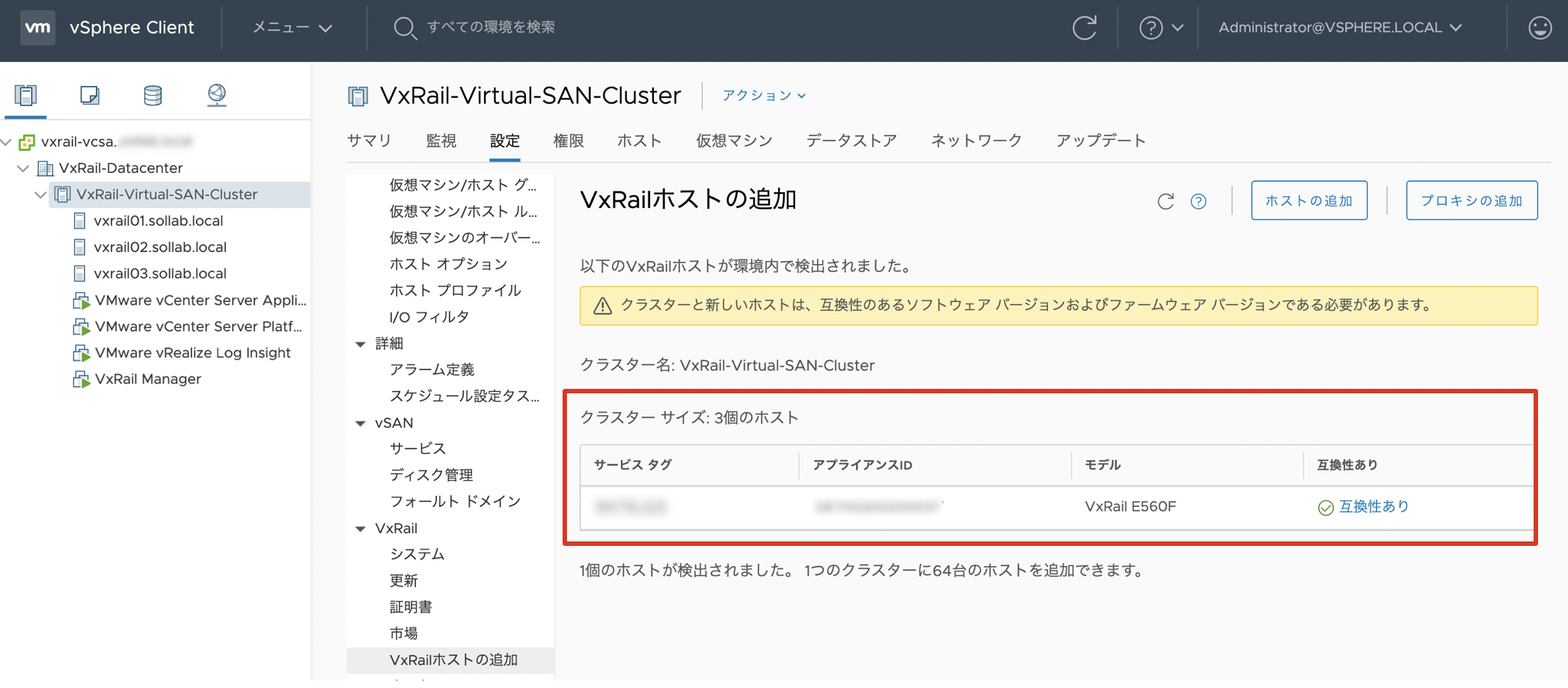Collapse the 詳細 settings section
Image resolution: width=1568 pixels, height=688 pixels.
[x=361, y=344]
